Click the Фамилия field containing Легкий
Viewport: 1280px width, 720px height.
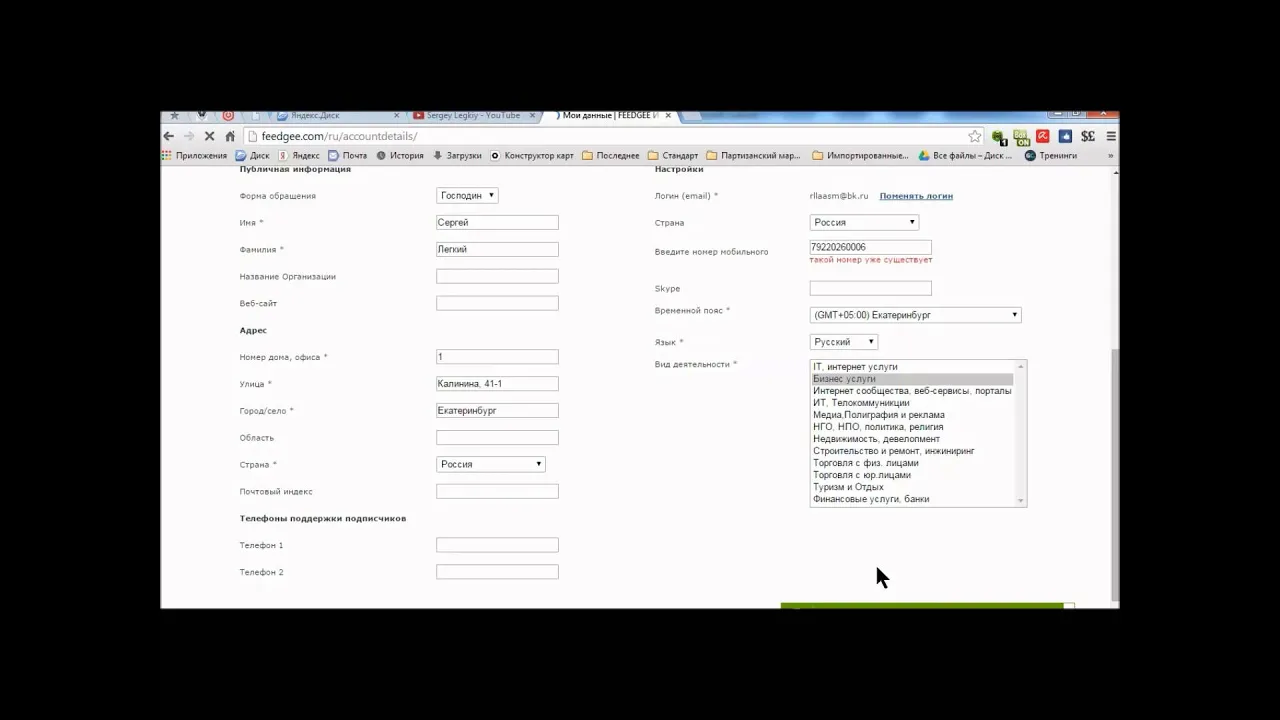(x=497, y=250)
